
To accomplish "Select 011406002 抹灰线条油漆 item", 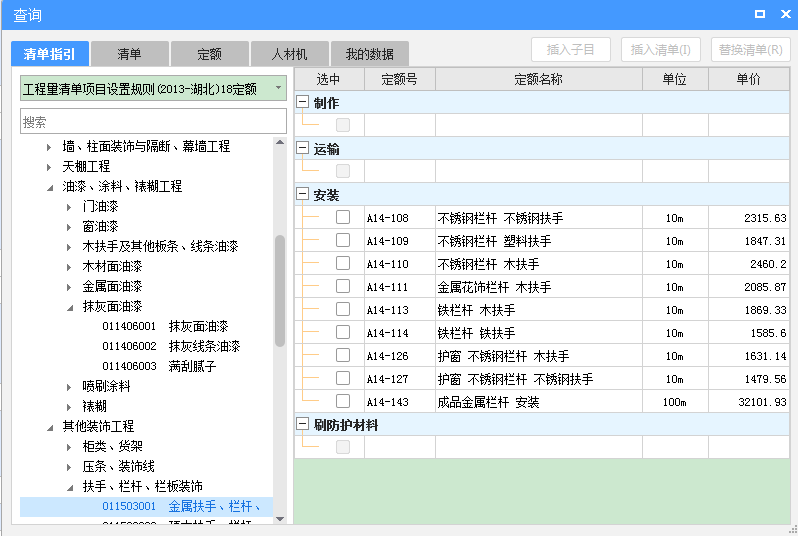I will coord(170,347).
